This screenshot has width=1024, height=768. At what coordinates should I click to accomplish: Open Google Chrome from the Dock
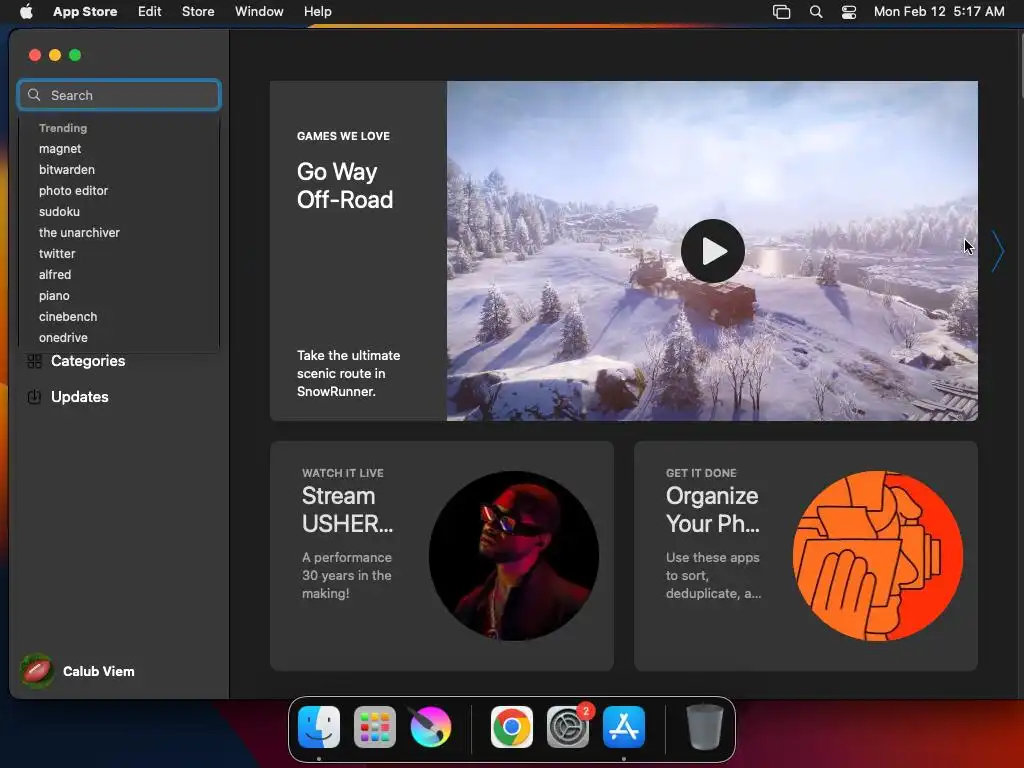tap(512, 727)
